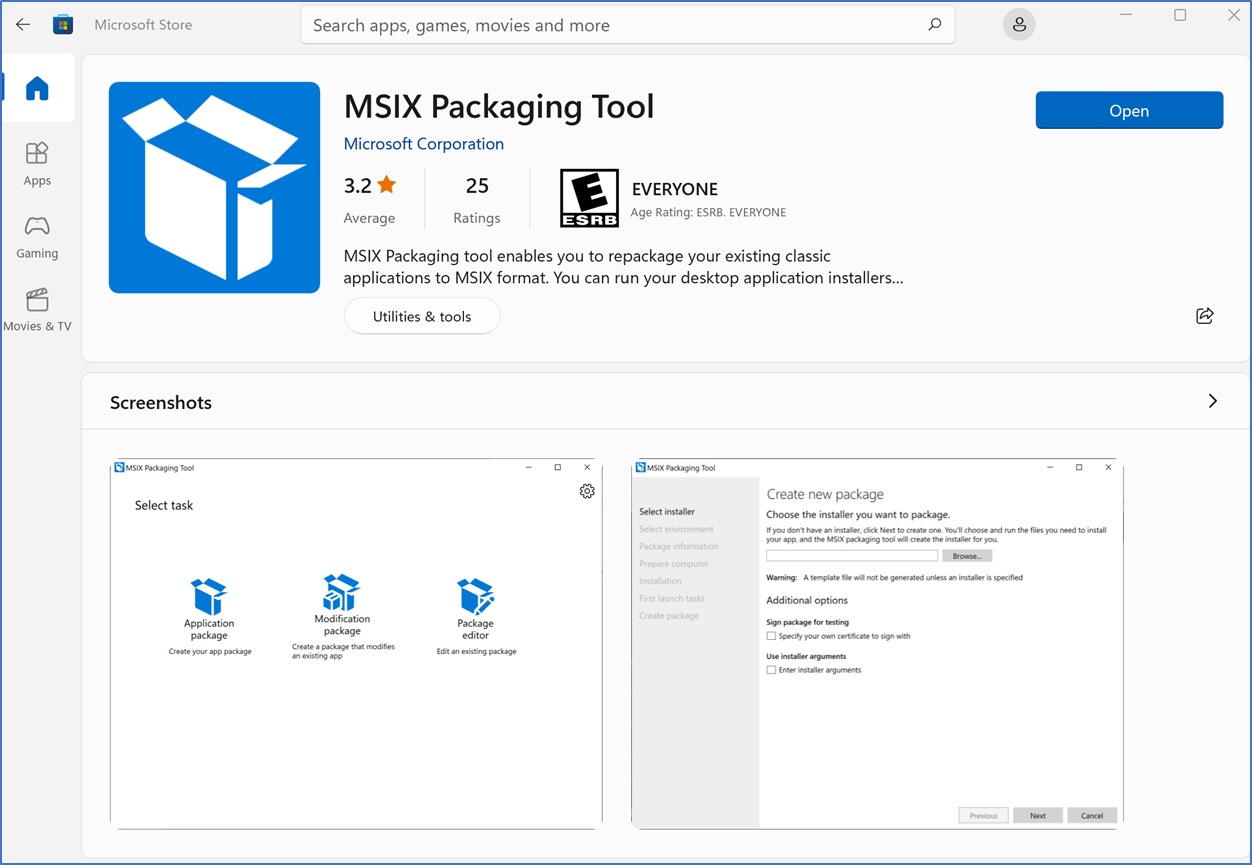The width and height of the screenshot is (1252, 865).
Task: Open the MSIX Packaging Tool app
Action: point(1129,110)
